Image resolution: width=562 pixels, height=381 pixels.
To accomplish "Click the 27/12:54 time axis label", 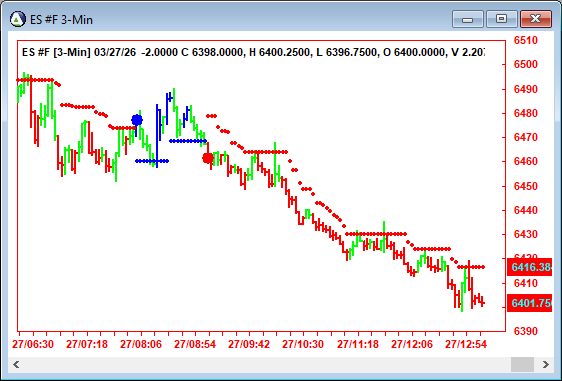I will pyautogui.click(x=466, y=344).
